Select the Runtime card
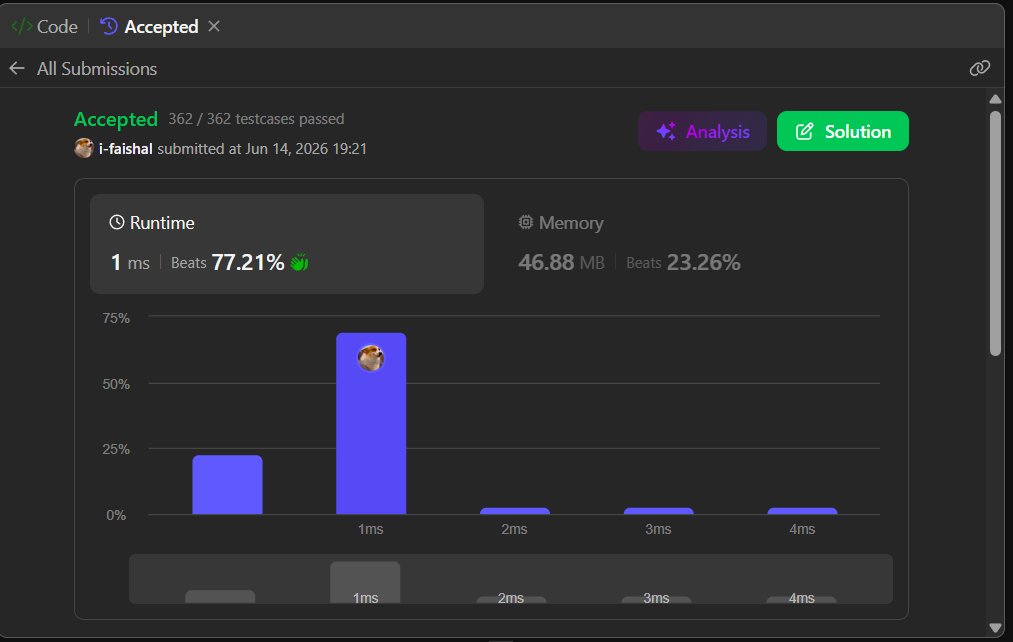Image resolution: width=1013 pixels, height=642 pixels. (287, 243)
